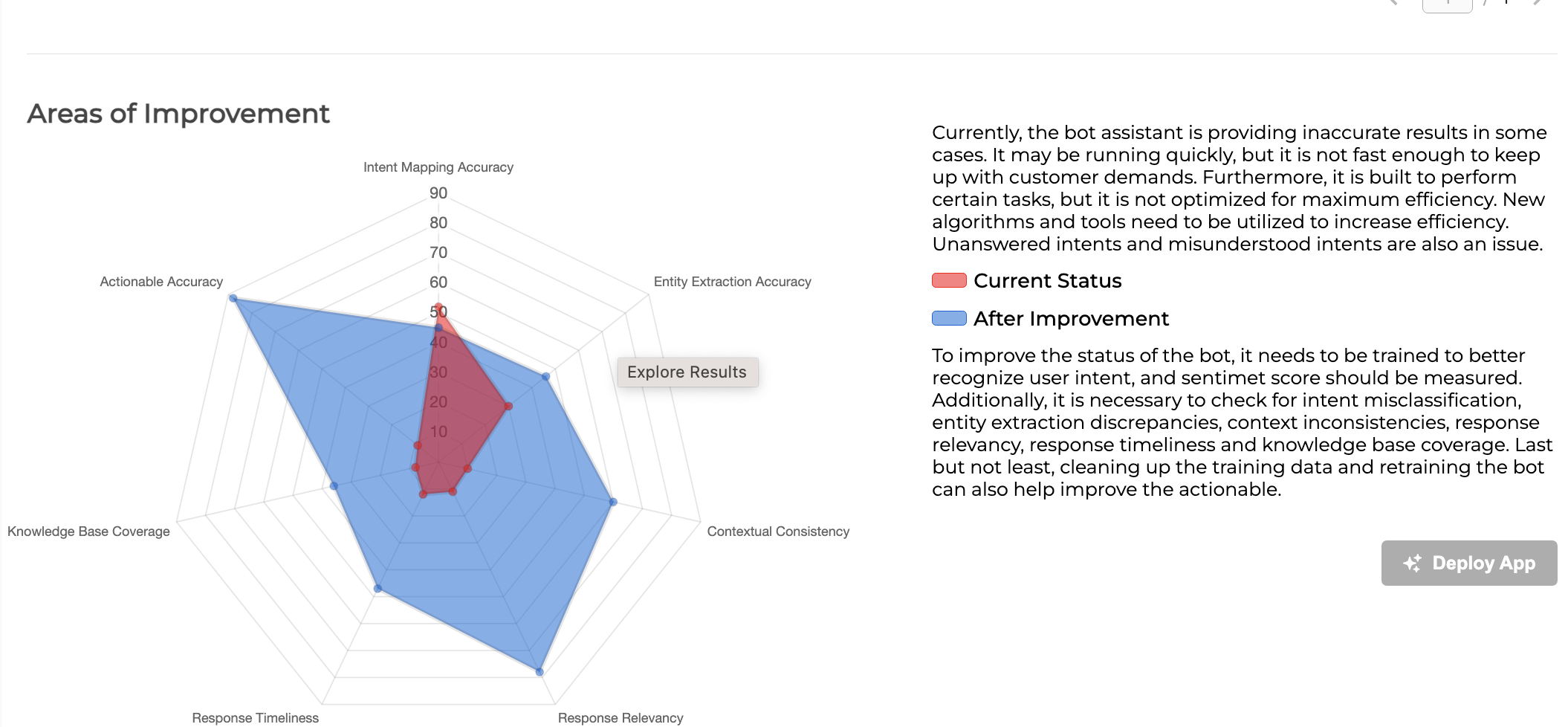Click the red Current Status legend swatch

click(949, 281)
